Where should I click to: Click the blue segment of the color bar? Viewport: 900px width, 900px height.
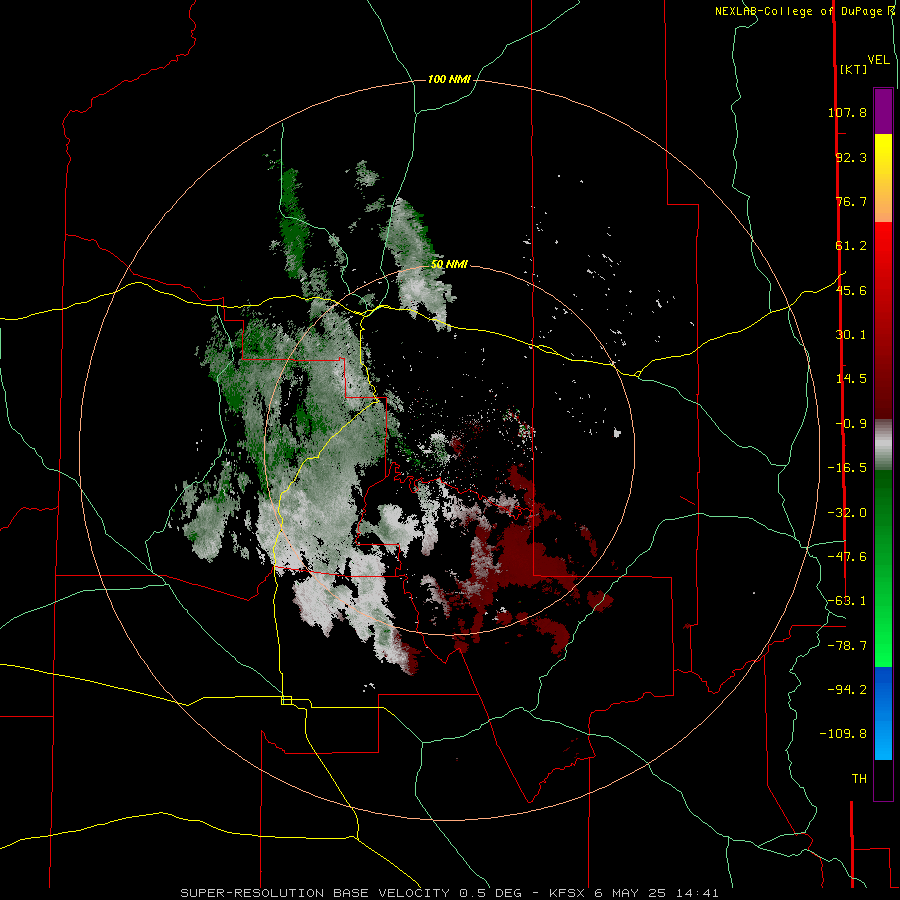(x=883, y=713)
